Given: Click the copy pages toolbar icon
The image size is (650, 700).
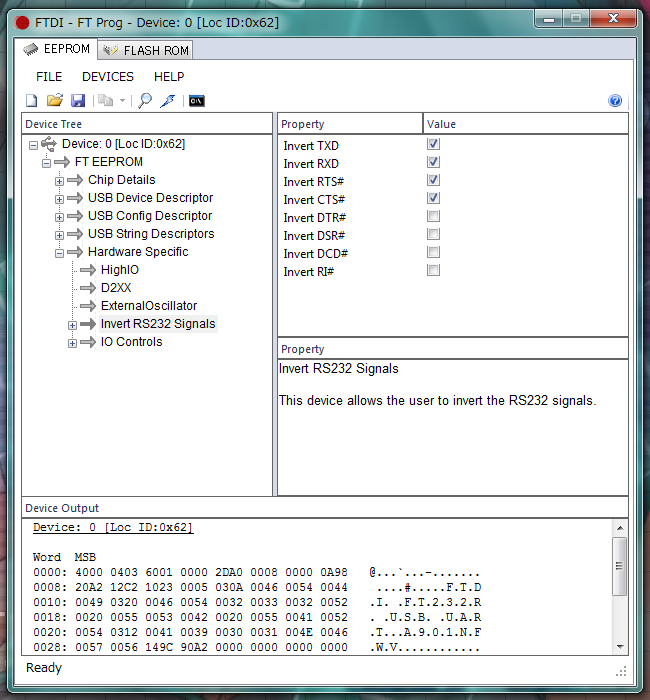Looking at the screenshot, I should coord(105,100).
